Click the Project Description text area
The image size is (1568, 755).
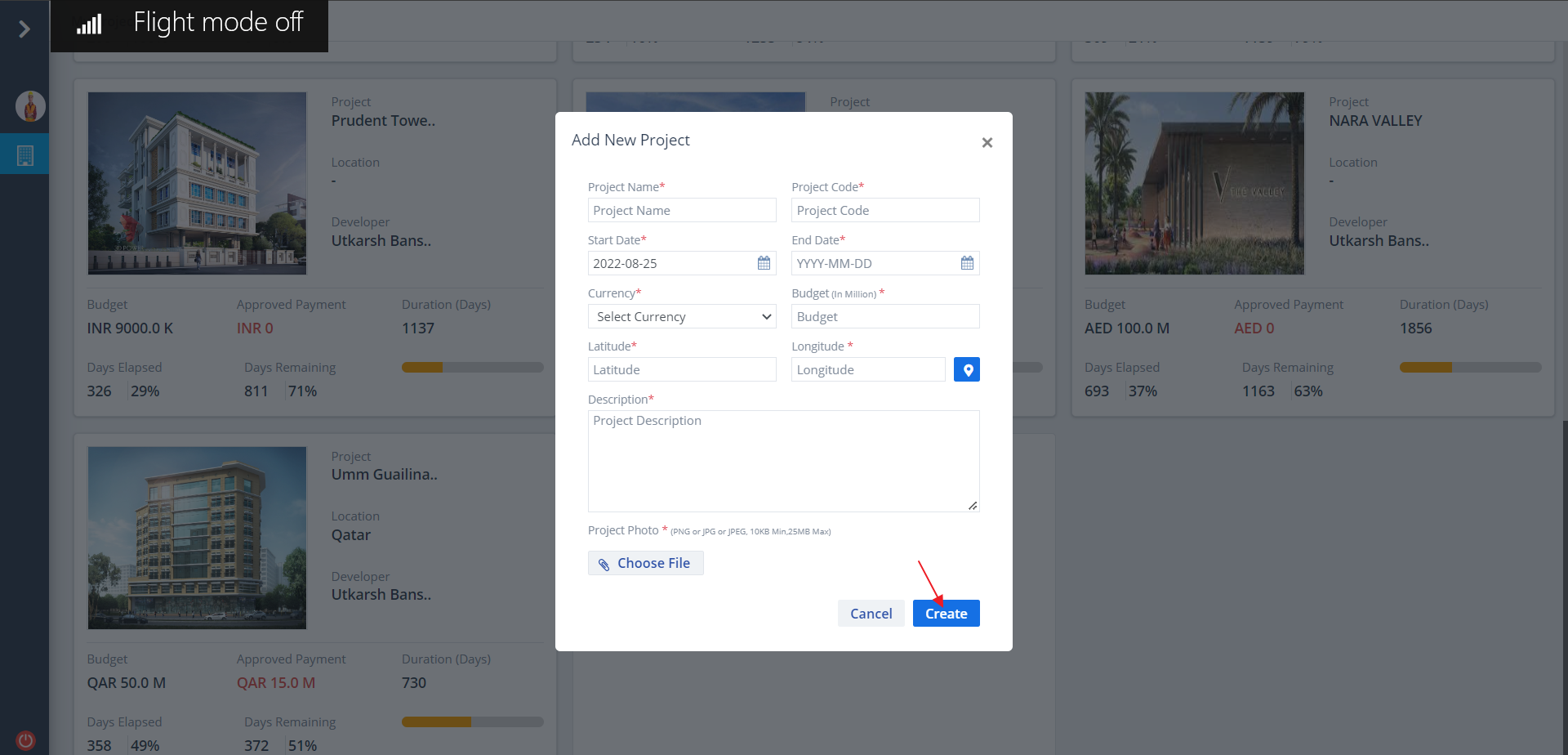(x=783, y=461)
